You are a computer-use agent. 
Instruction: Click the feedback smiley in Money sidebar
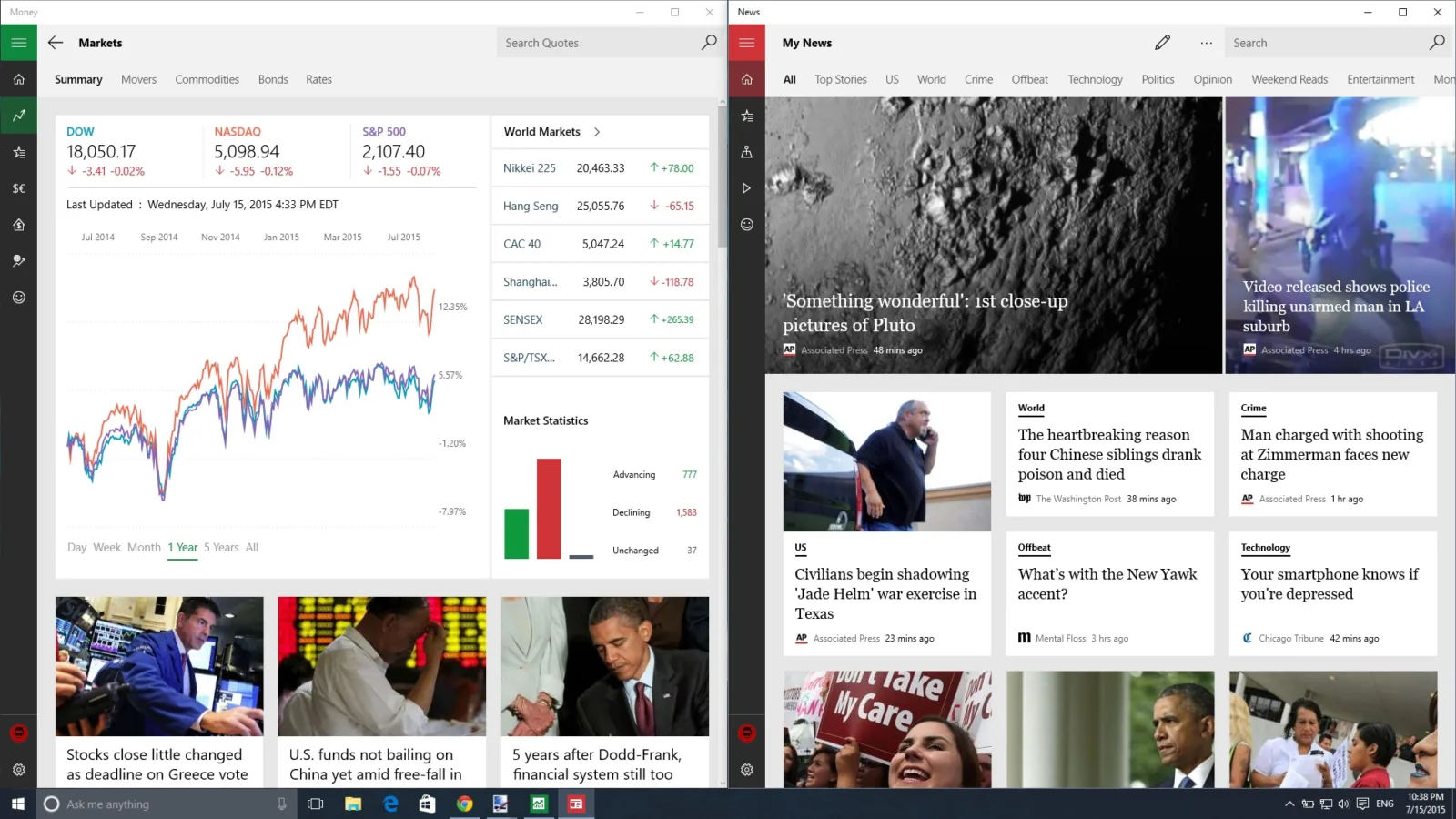[x=18, y=298]
